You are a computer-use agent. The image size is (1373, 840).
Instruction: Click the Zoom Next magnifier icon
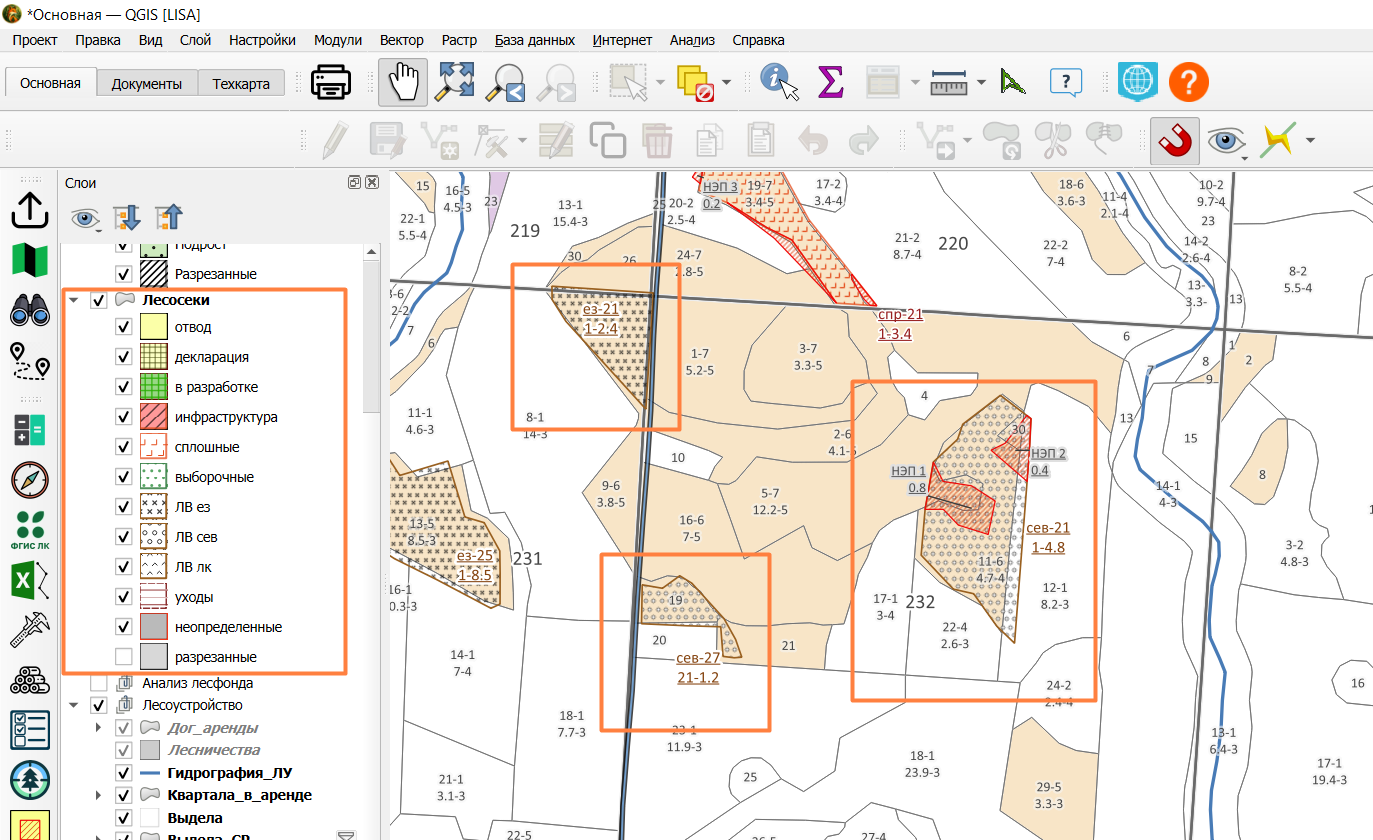click(555, 83)
